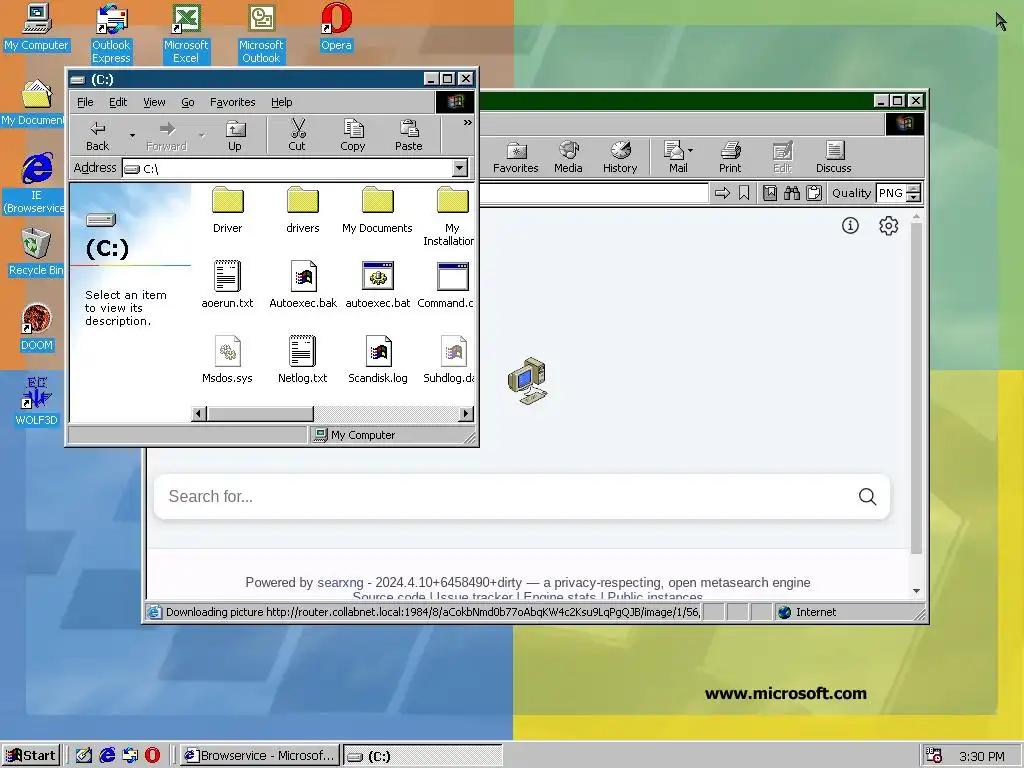Screen dimensions: 1024x768
Task: Click the clipboard icon in Browservice bar
Action: point(814,193)
